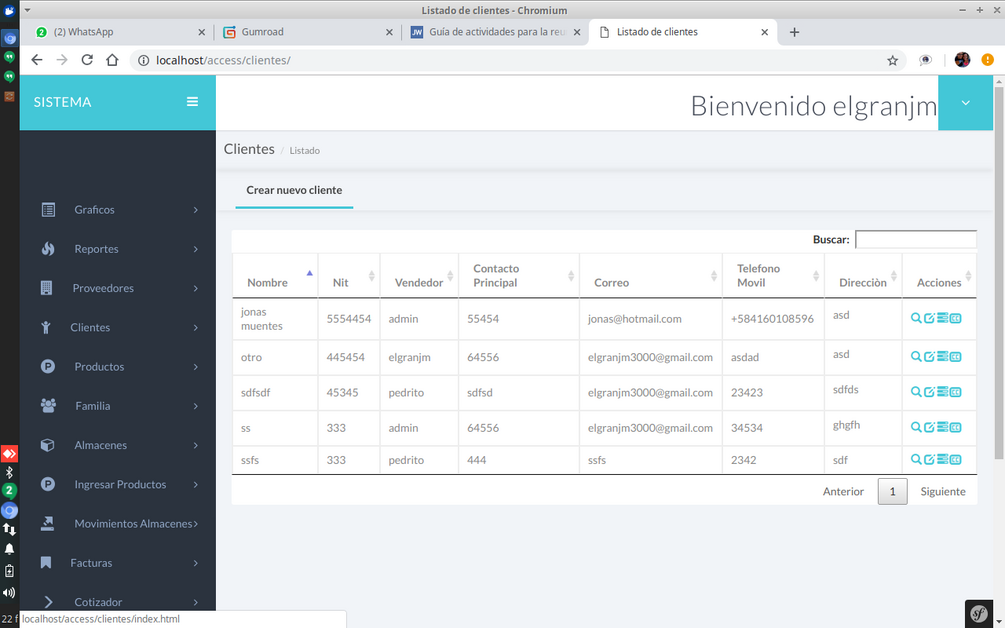Toggle the sidebar hamburger menu icon
Viewport: 1005px width, 628px height.
[x=192, y=102]
